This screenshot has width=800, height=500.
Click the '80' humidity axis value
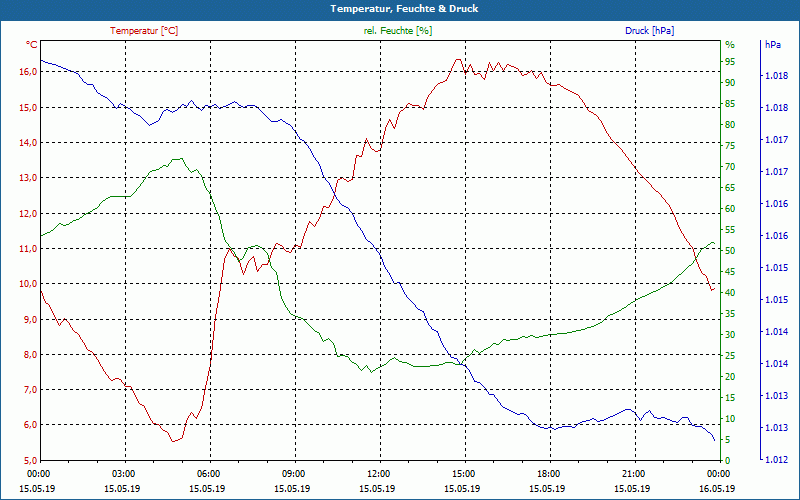(x=730, y=124)
